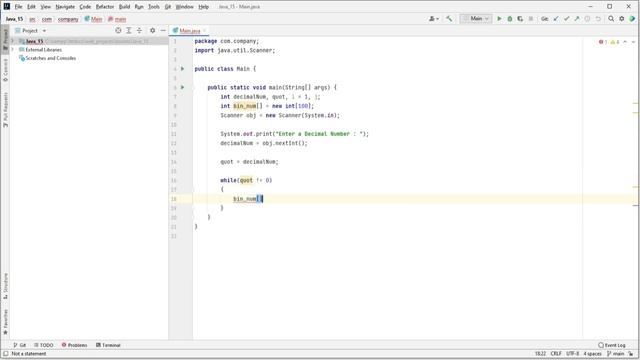Open the Git menu
This screenshot has width=640, height=360.
[168, 7]
